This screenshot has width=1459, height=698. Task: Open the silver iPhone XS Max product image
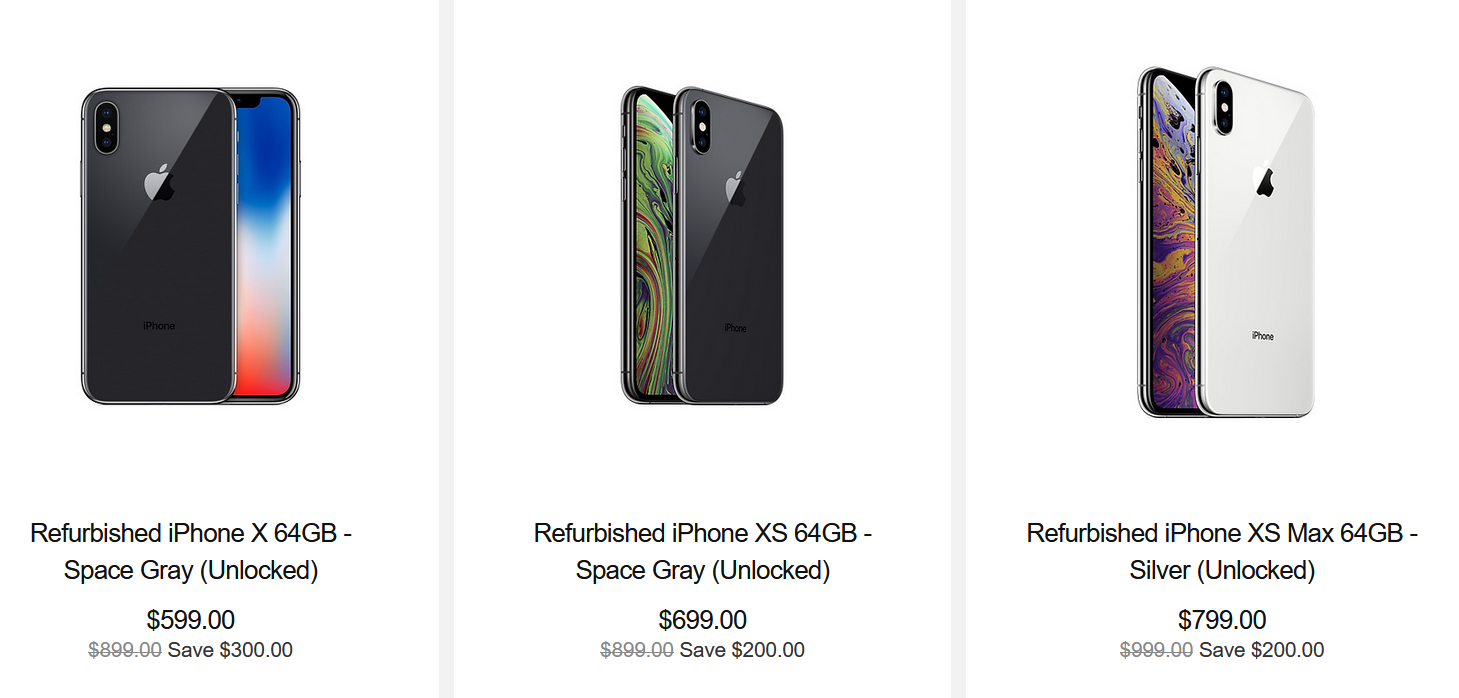(1225, 243)
